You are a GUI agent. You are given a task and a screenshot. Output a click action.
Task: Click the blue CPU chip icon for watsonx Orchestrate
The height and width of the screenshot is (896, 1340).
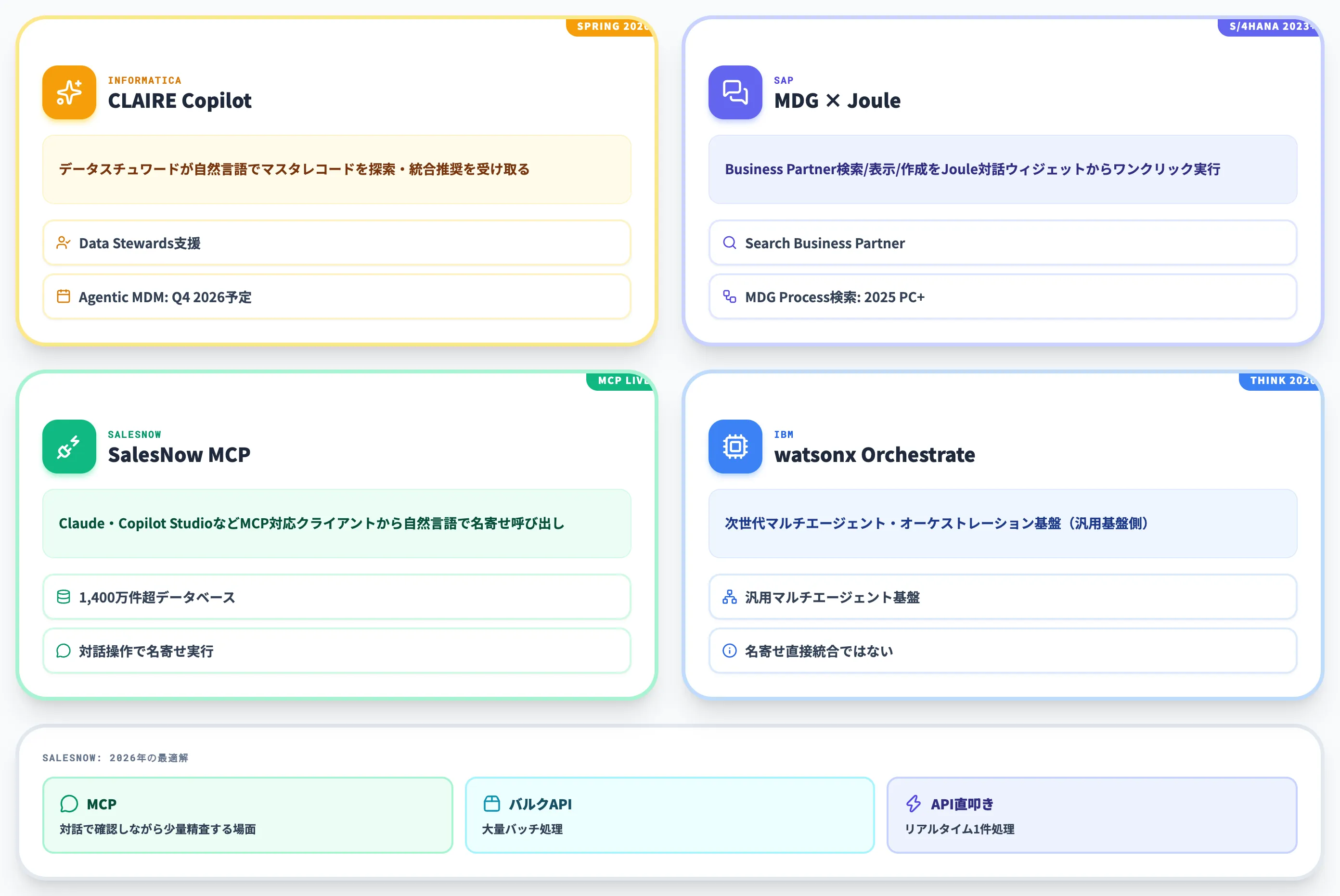click(x=735, y=446)
